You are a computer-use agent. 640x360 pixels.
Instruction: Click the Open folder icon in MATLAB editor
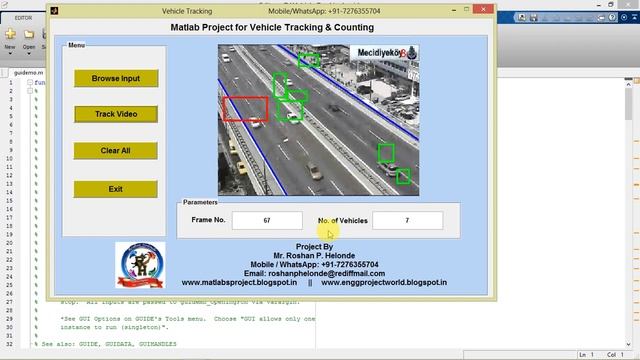pos(29,34)
